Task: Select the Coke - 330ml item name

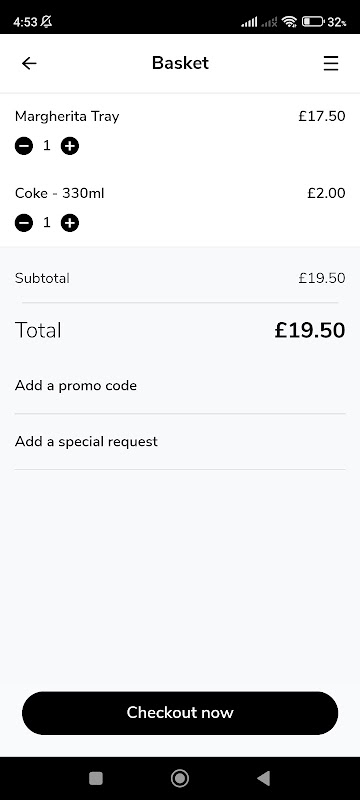Action: pos(59,193)
